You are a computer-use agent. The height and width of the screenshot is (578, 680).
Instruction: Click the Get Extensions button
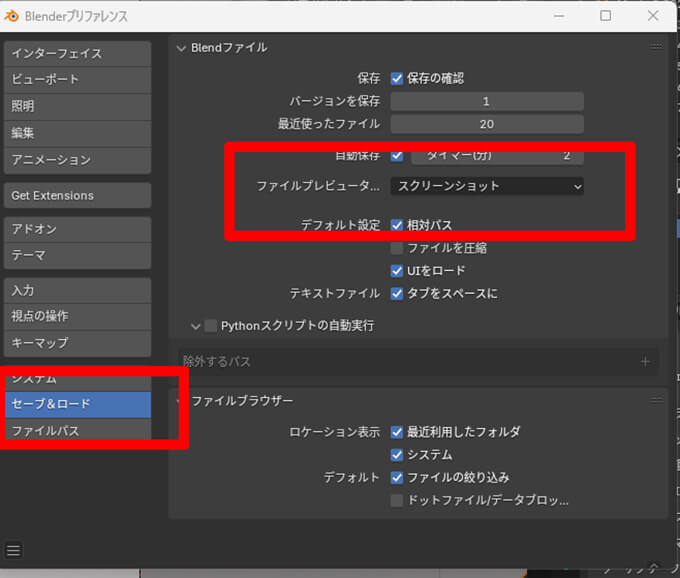77,195
